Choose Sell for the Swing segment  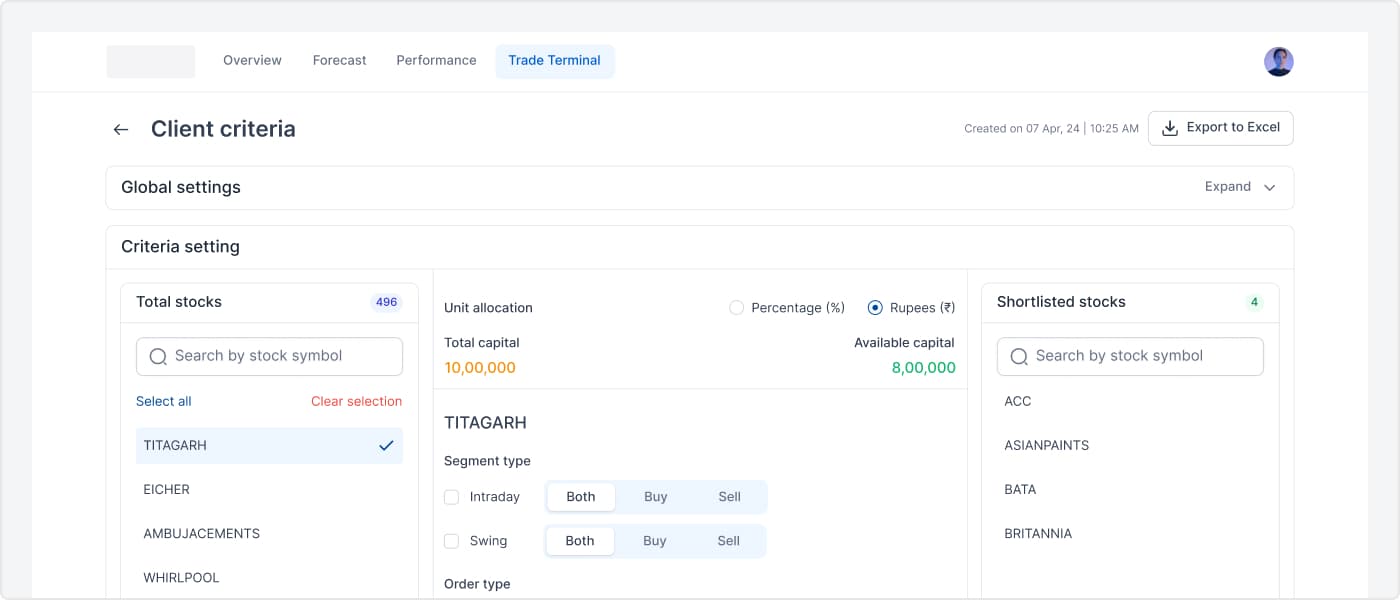click(x=728, y=541)
